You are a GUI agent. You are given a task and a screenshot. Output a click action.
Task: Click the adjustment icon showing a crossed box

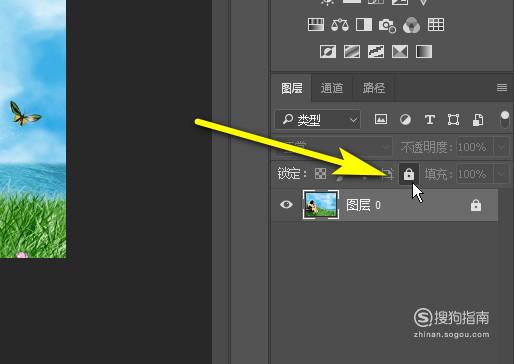[400, 52]
